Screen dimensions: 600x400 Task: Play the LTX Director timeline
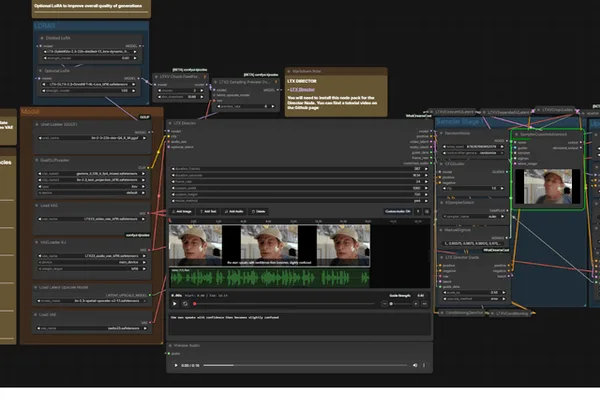coord(175,304)
